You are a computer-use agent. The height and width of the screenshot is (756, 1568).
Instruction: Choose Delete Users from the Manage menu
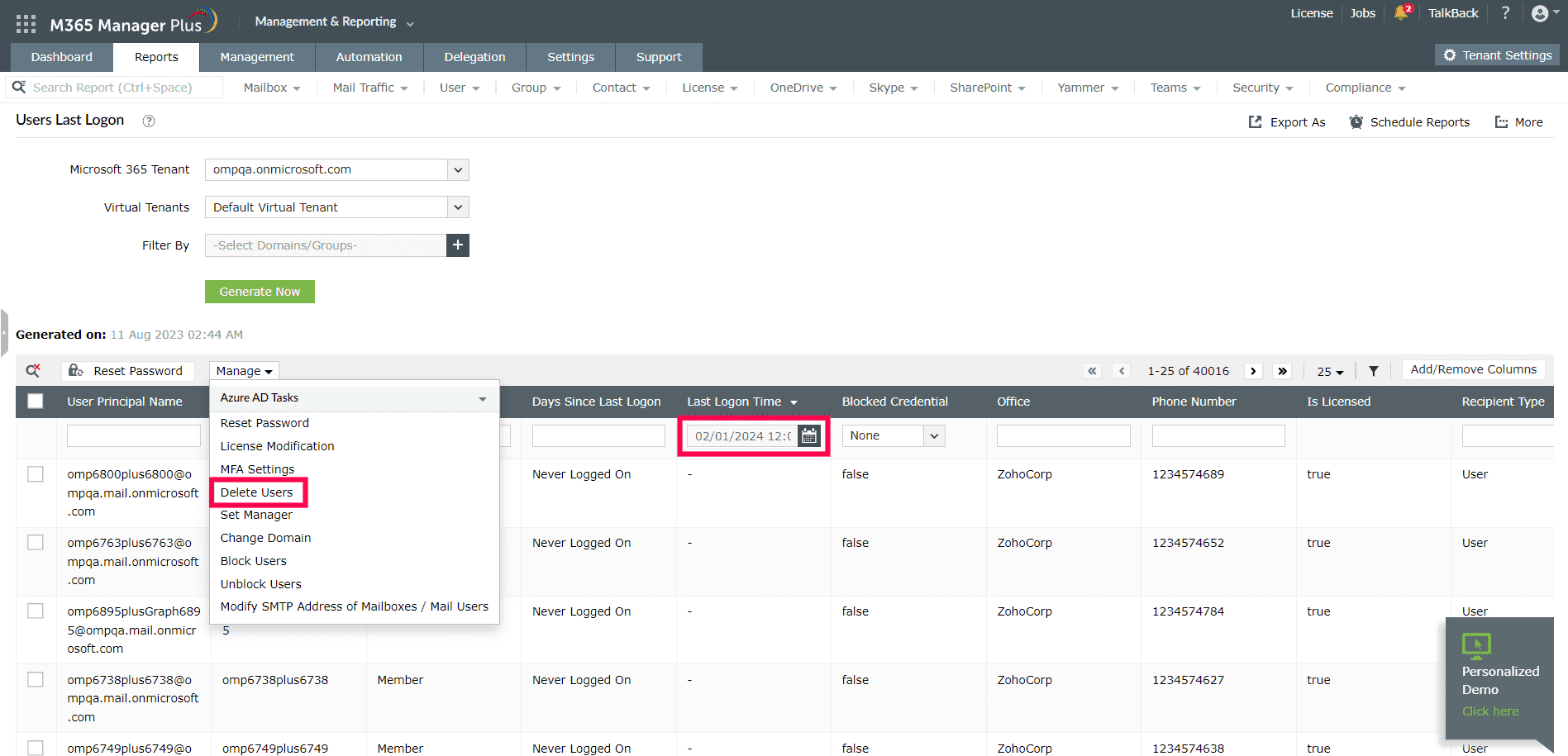coord(257,492)
